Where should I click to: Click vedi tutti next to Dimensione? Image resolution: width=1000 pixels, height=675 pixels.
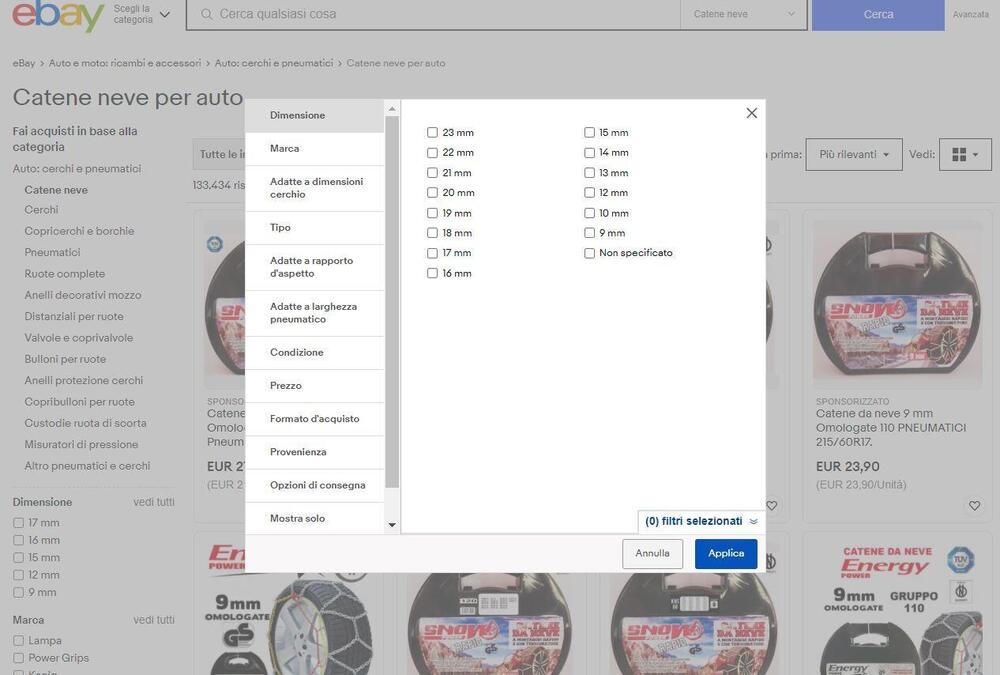(154, 502)
